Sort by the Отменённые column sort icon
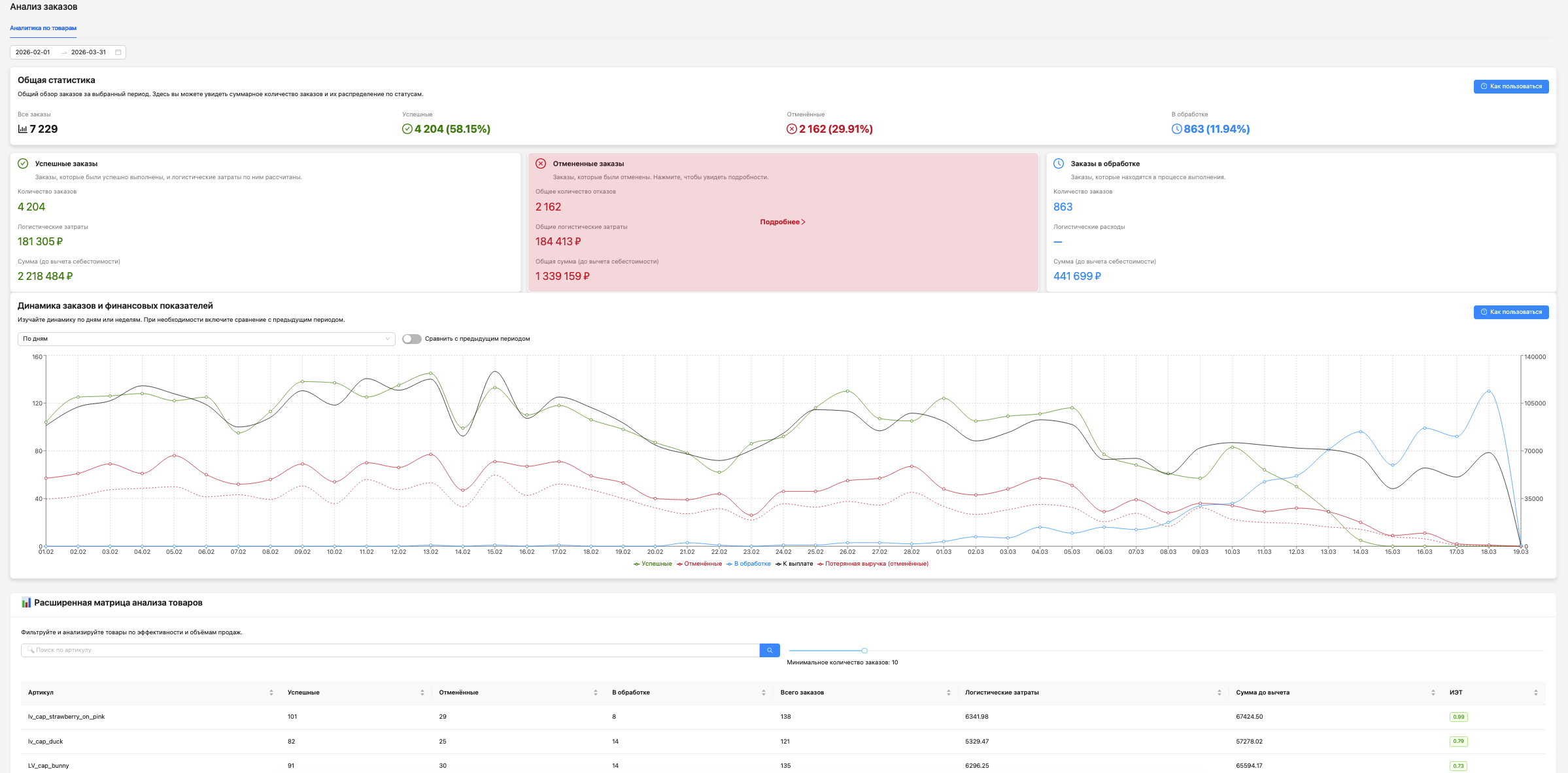This screenshot has width=1568, height=773. (x=596, y=693)
